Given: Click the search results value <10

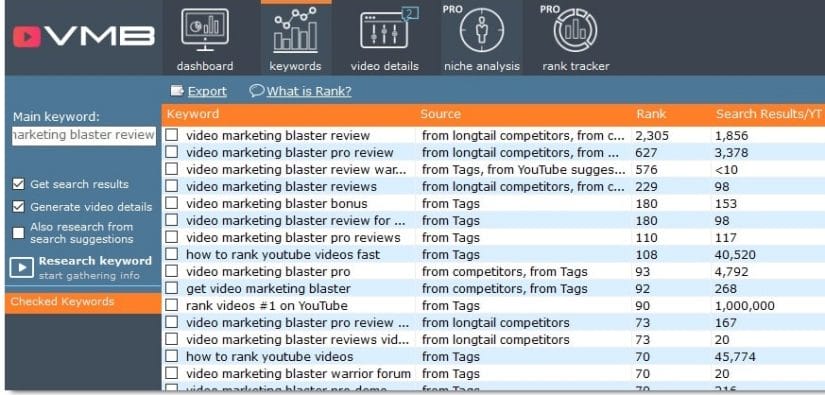Looking at the screenshot, I should pyautogui.click(x=726, y=170).
